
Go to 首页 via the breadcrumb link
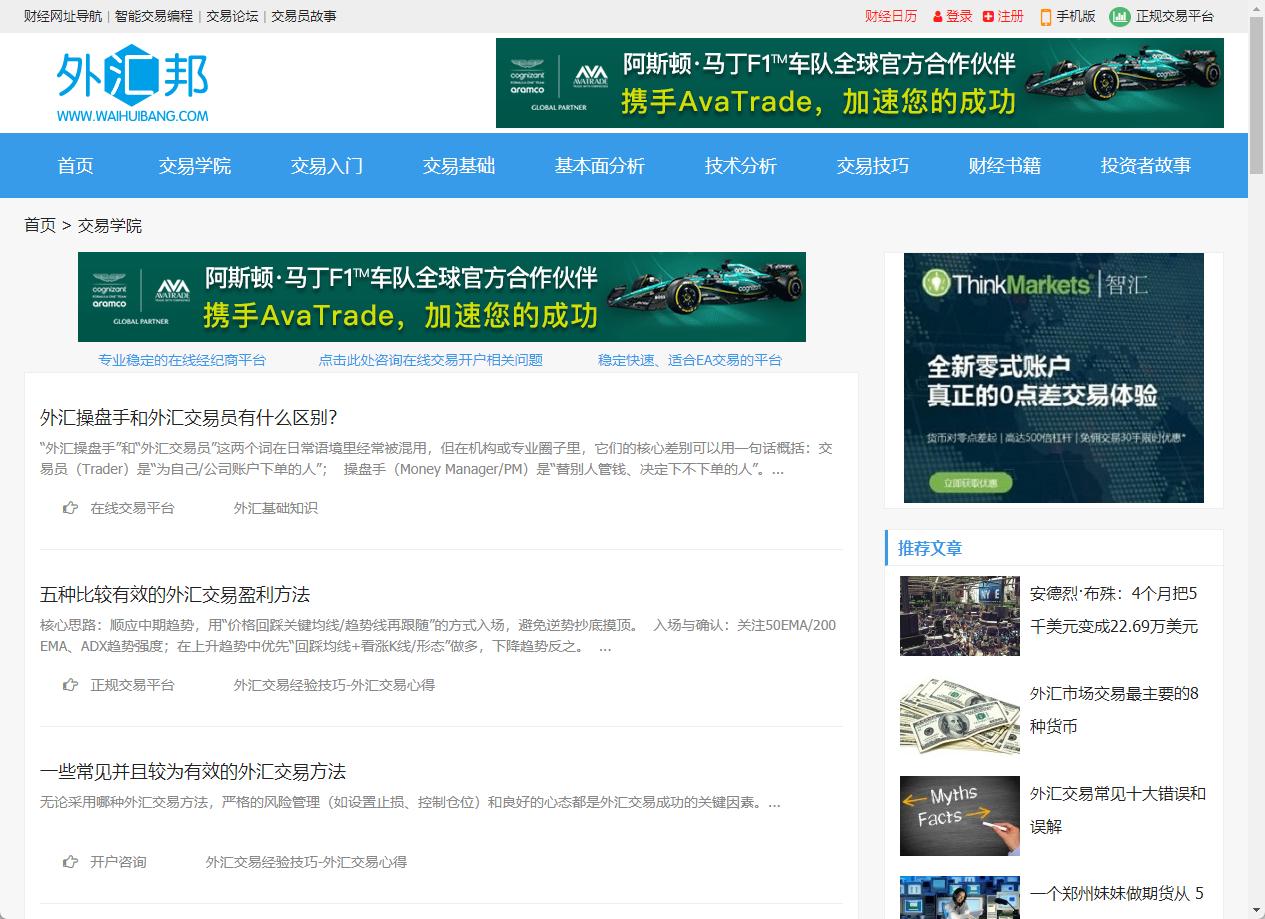click(40, 226)
